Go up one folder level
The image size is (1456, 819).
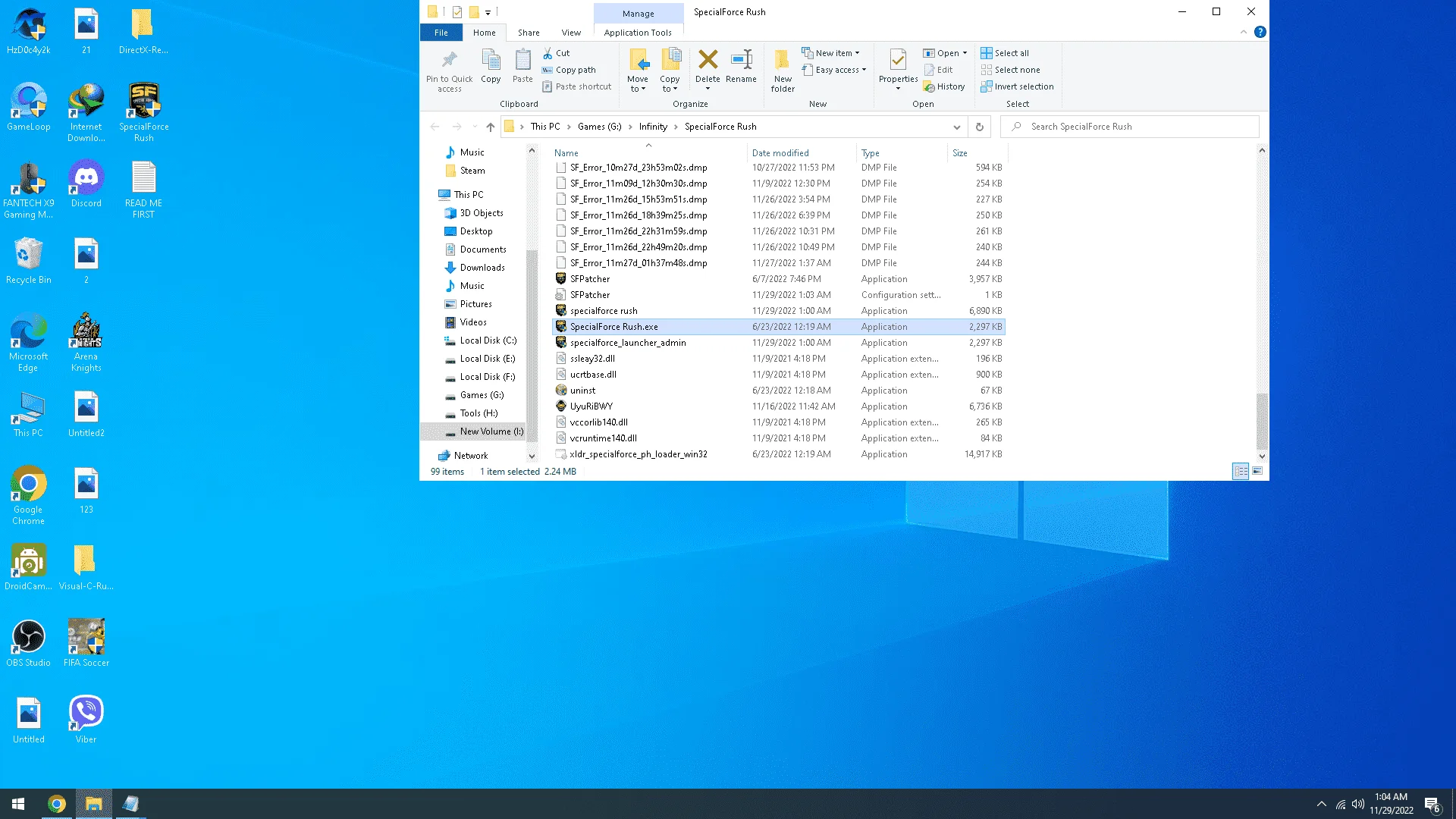point(491,127)
